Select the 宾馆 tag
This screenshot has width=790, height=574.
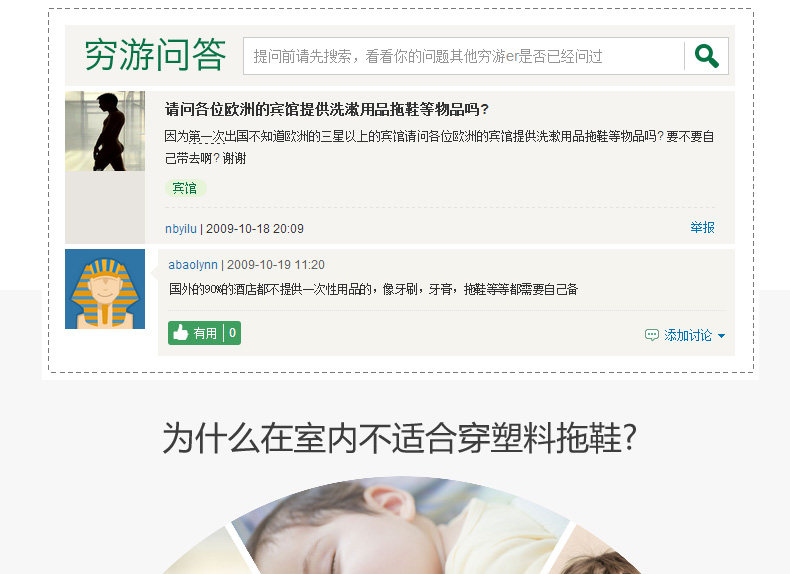[185, 188]
